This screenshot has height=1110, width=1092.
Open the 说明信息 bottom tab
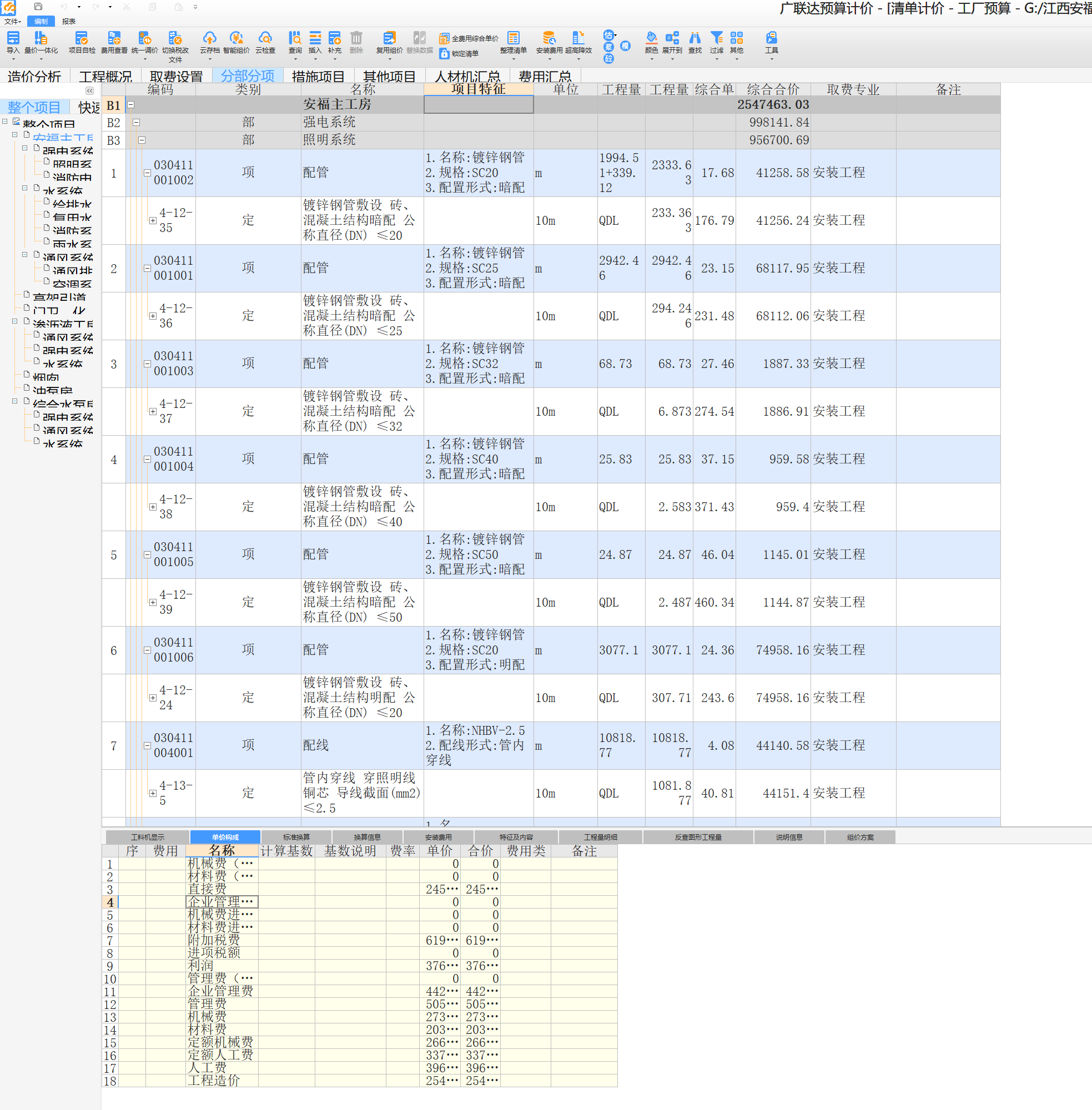click(x=789, y=837)
